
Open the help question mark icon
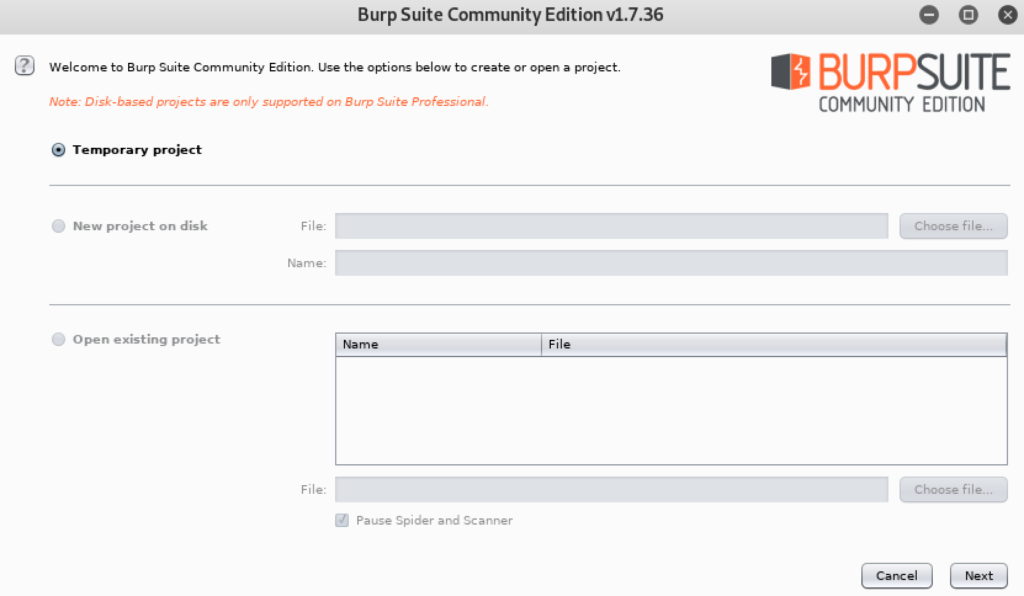pos(25,66)
